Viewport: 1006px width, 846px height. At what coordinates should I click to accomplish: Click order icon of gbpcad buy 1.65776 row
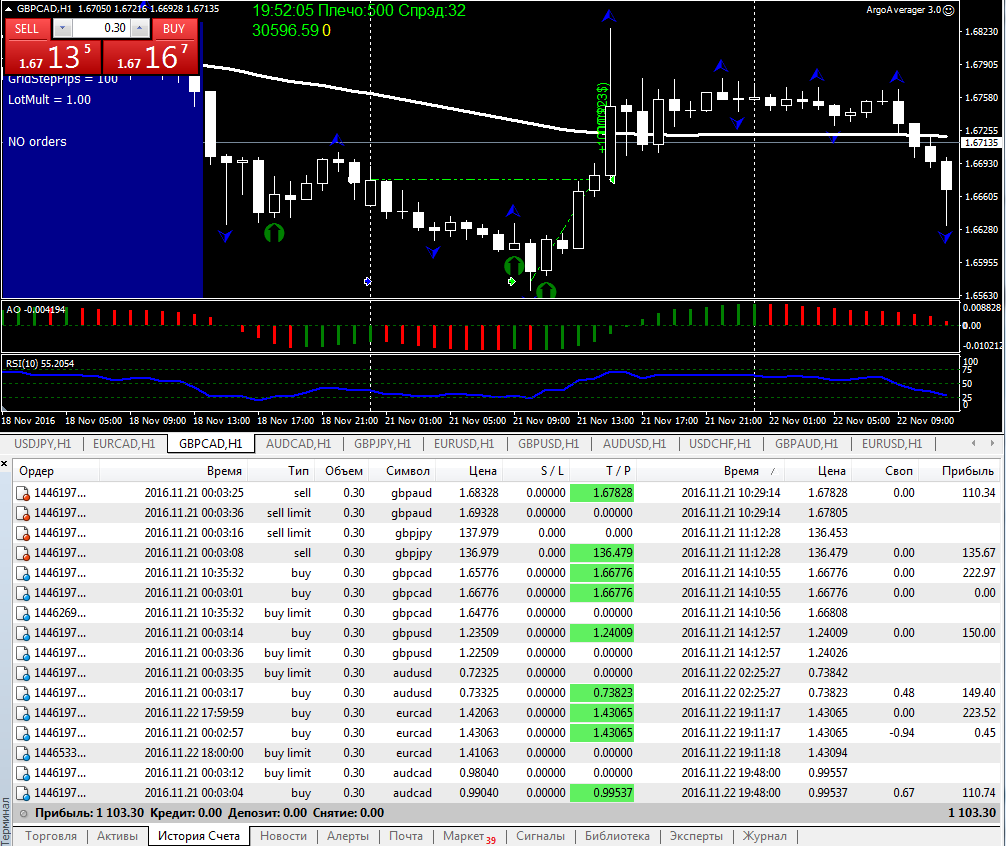point(22,573)
